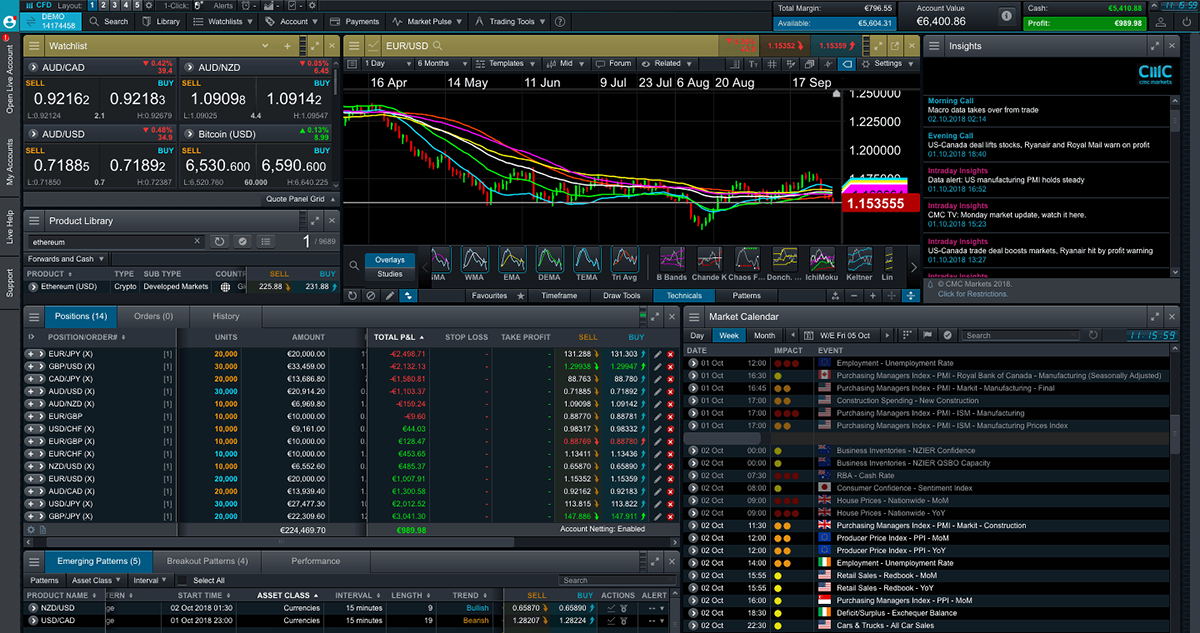Switch to the Orders (0) tab
Viewport: 1200px width, 633px height.
coord(153,317)
